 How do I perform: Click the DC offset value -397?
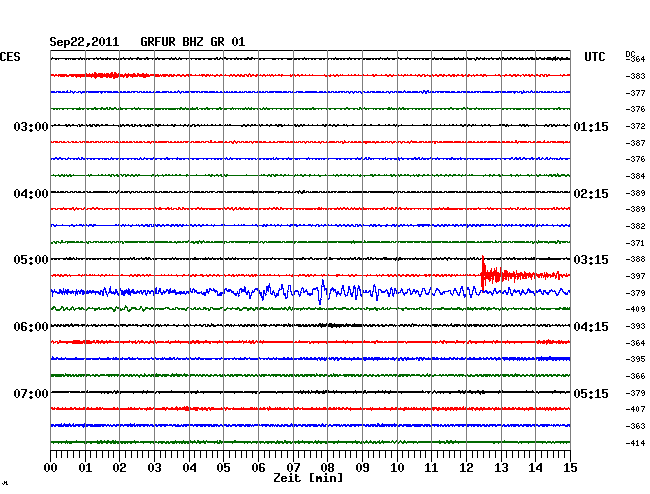click(x=635, y=276)
